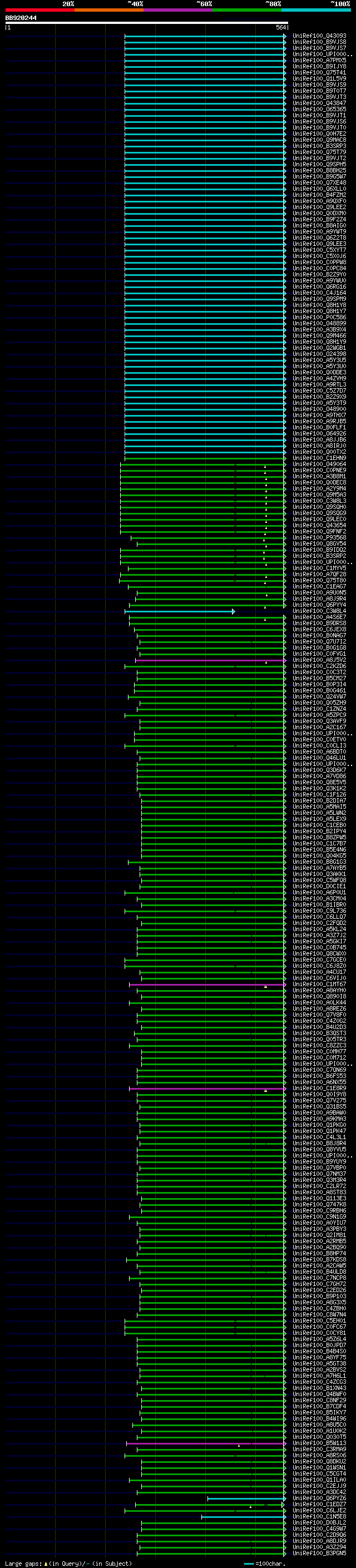Click the 'Large gaps:' legend text
Image resolution: width=356 pixels, height=1568 pixels.
[x=23, y=1564]
